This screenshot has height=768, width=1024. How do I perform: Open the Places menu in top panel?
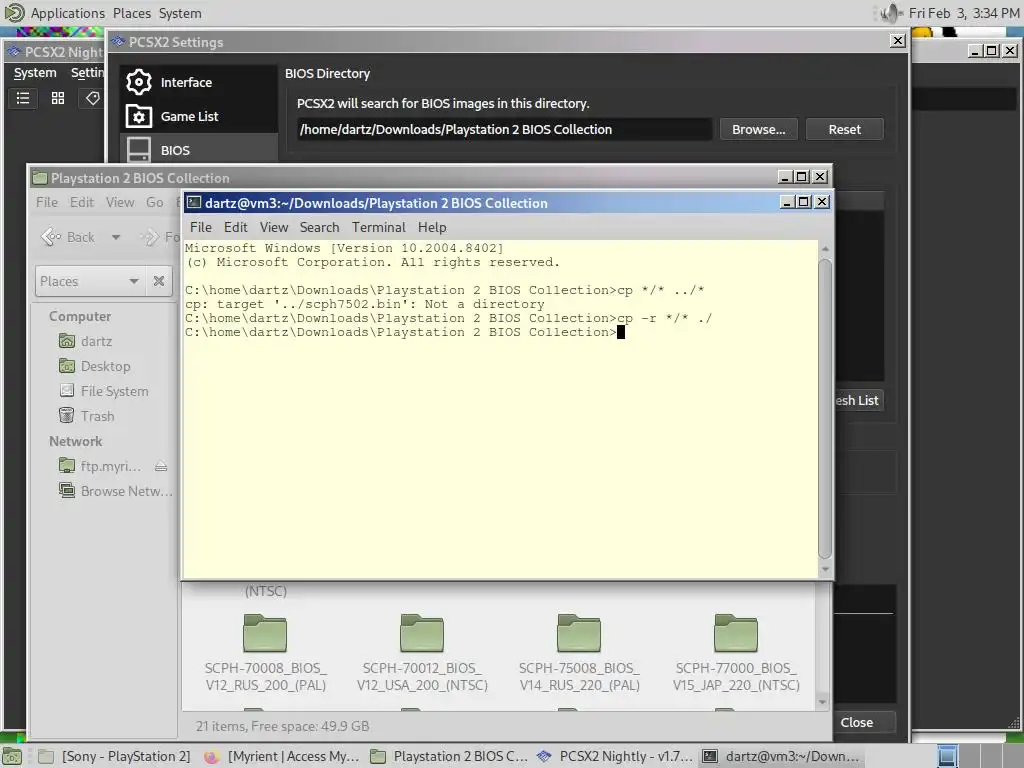(x=132, y=13)
